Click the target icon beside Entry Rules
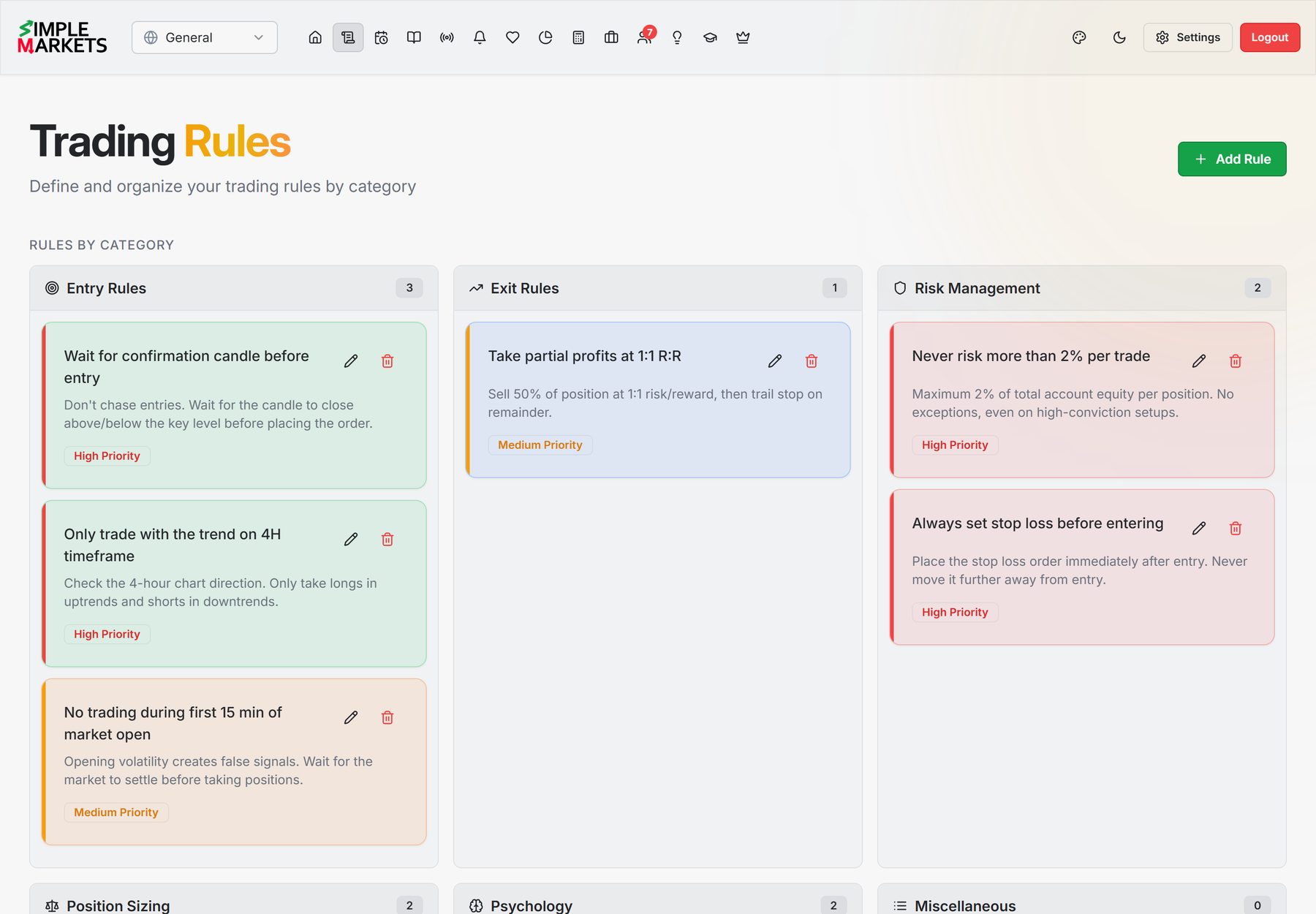 [x=52, y=288]
